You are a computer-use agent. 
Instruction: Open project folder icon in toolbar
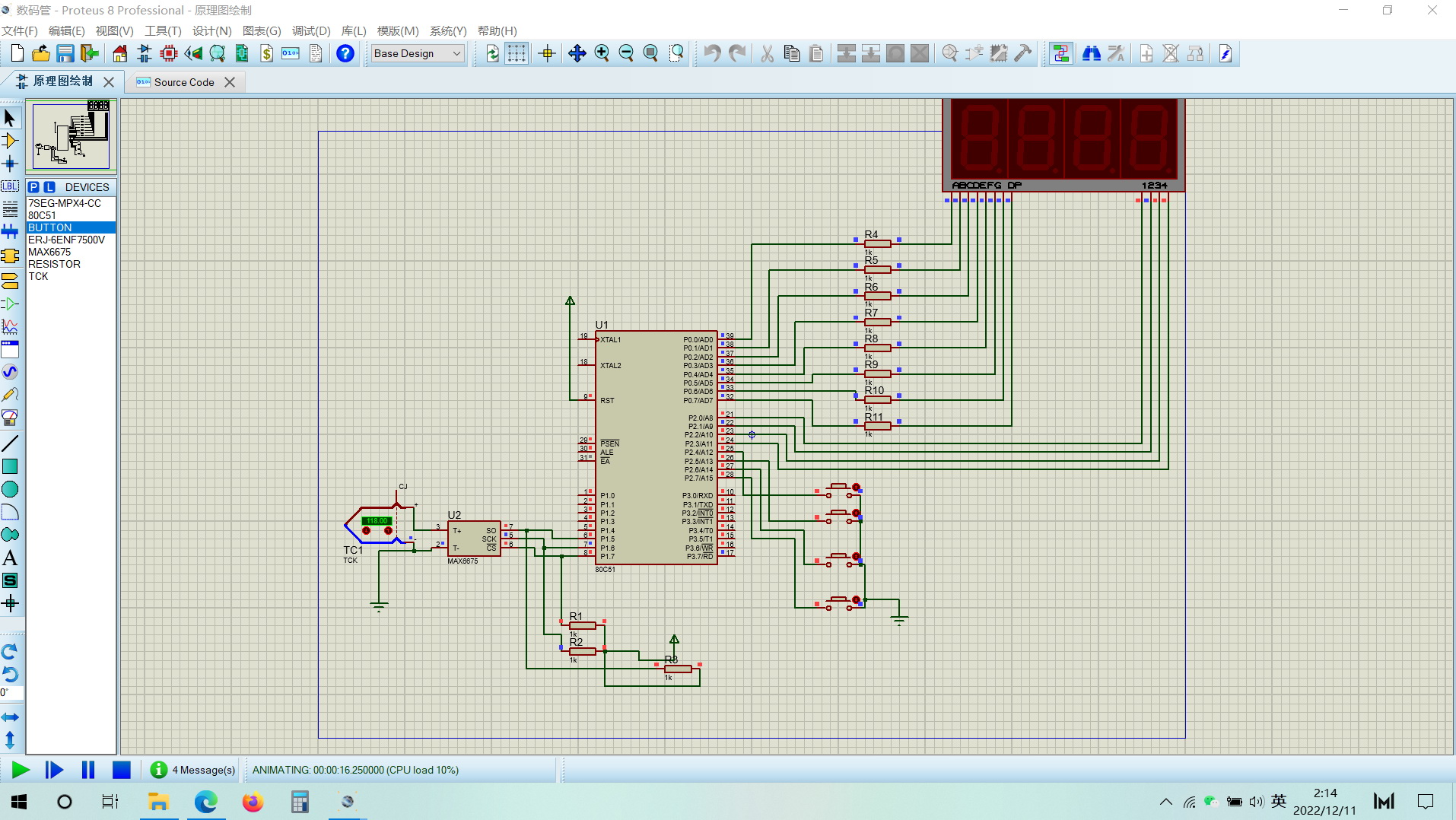tap(41, 53)
